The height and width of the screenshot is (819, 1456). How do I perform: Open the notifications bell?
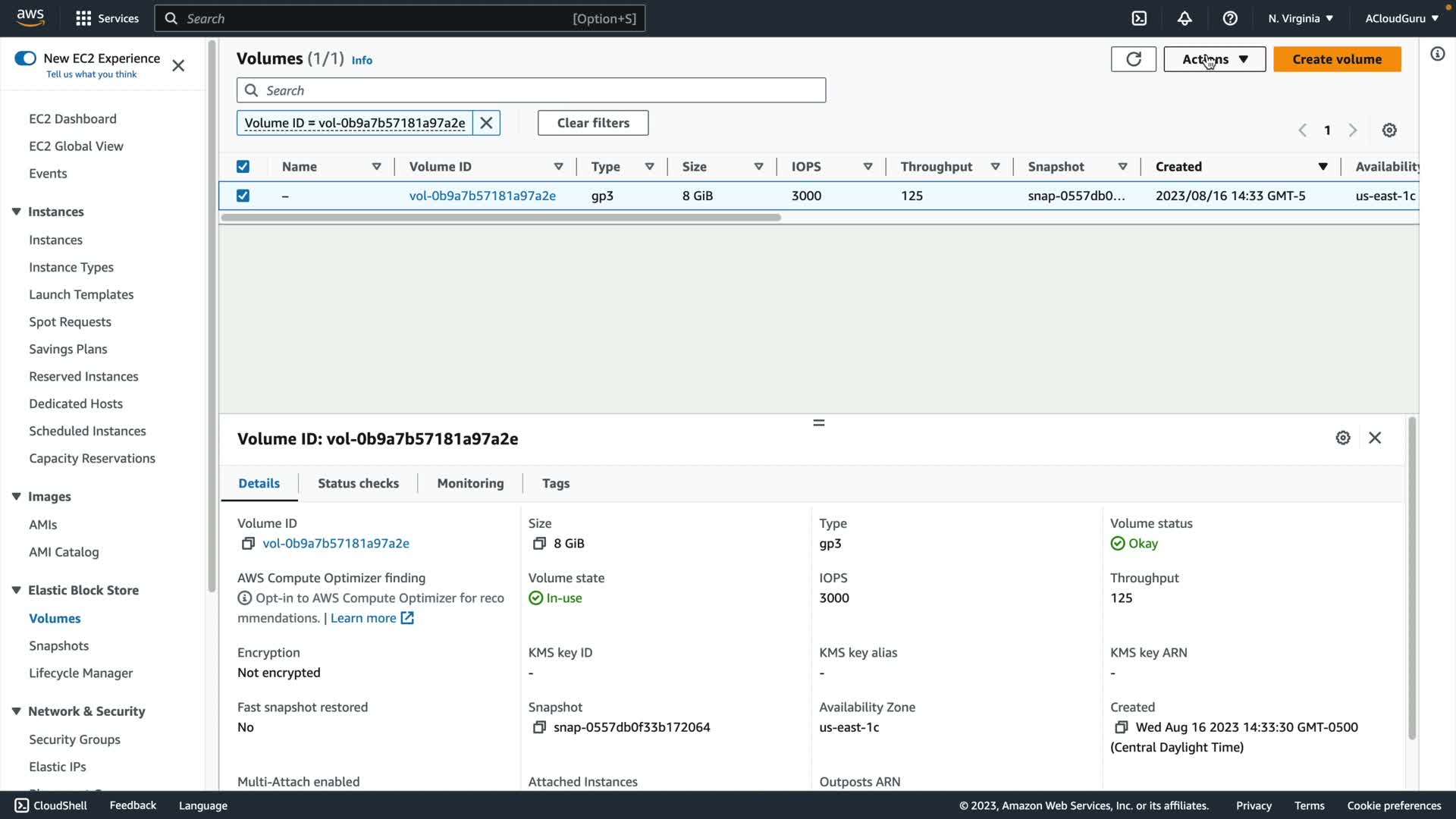(1185, 18)
